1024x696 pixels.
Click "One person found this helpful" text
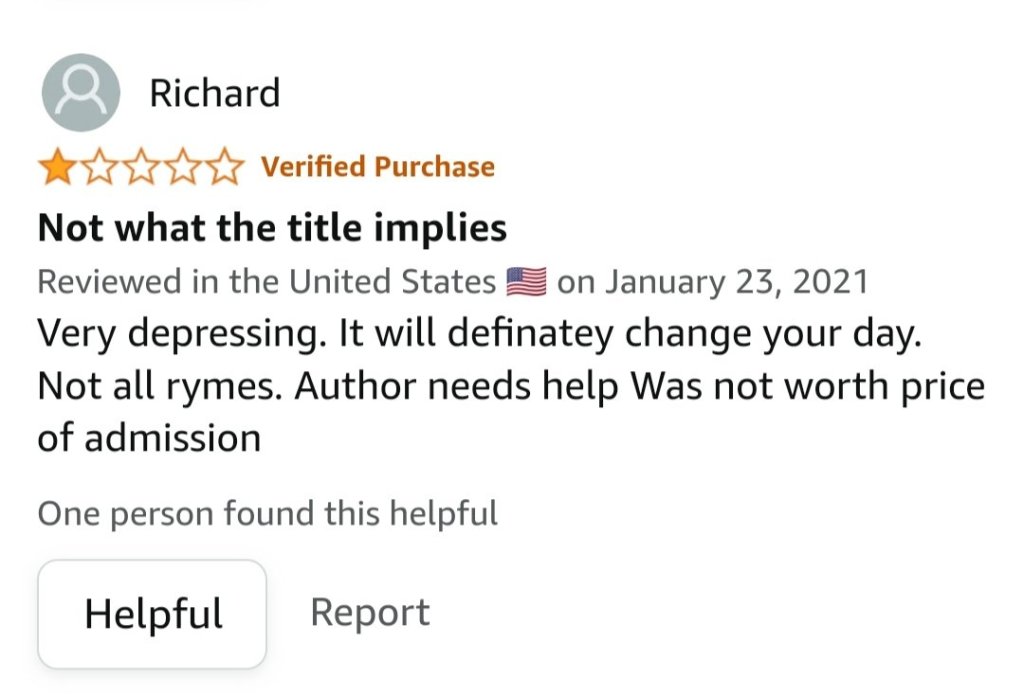click(267, 514)
